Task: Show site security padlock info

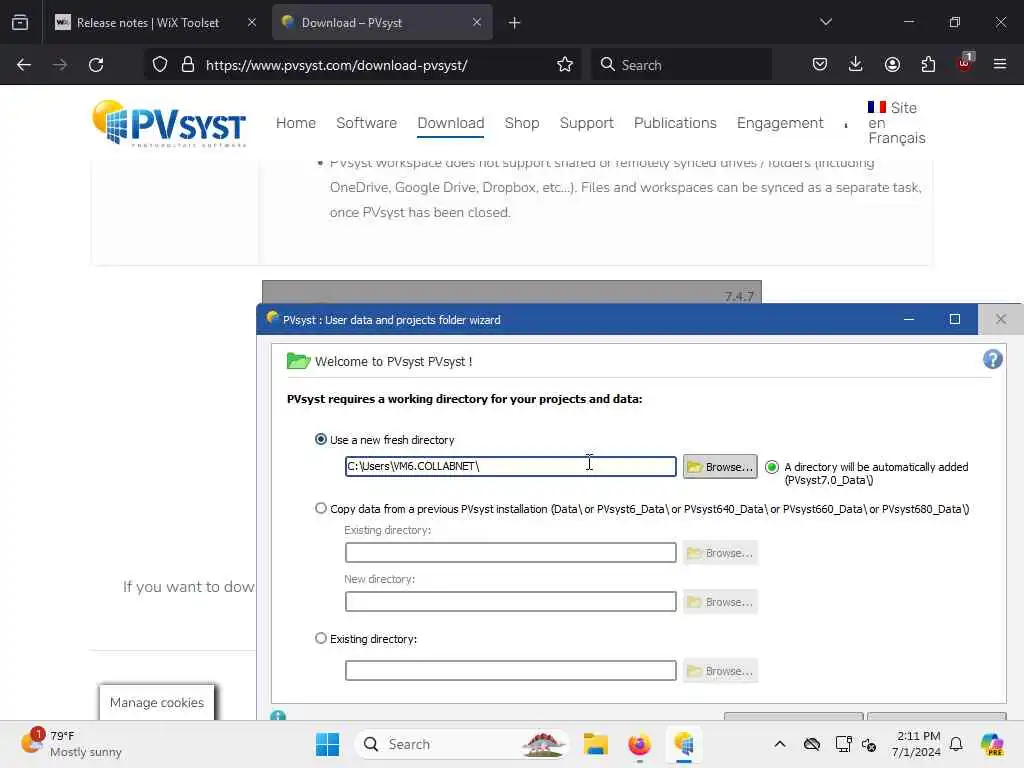Action: [188, 65]
